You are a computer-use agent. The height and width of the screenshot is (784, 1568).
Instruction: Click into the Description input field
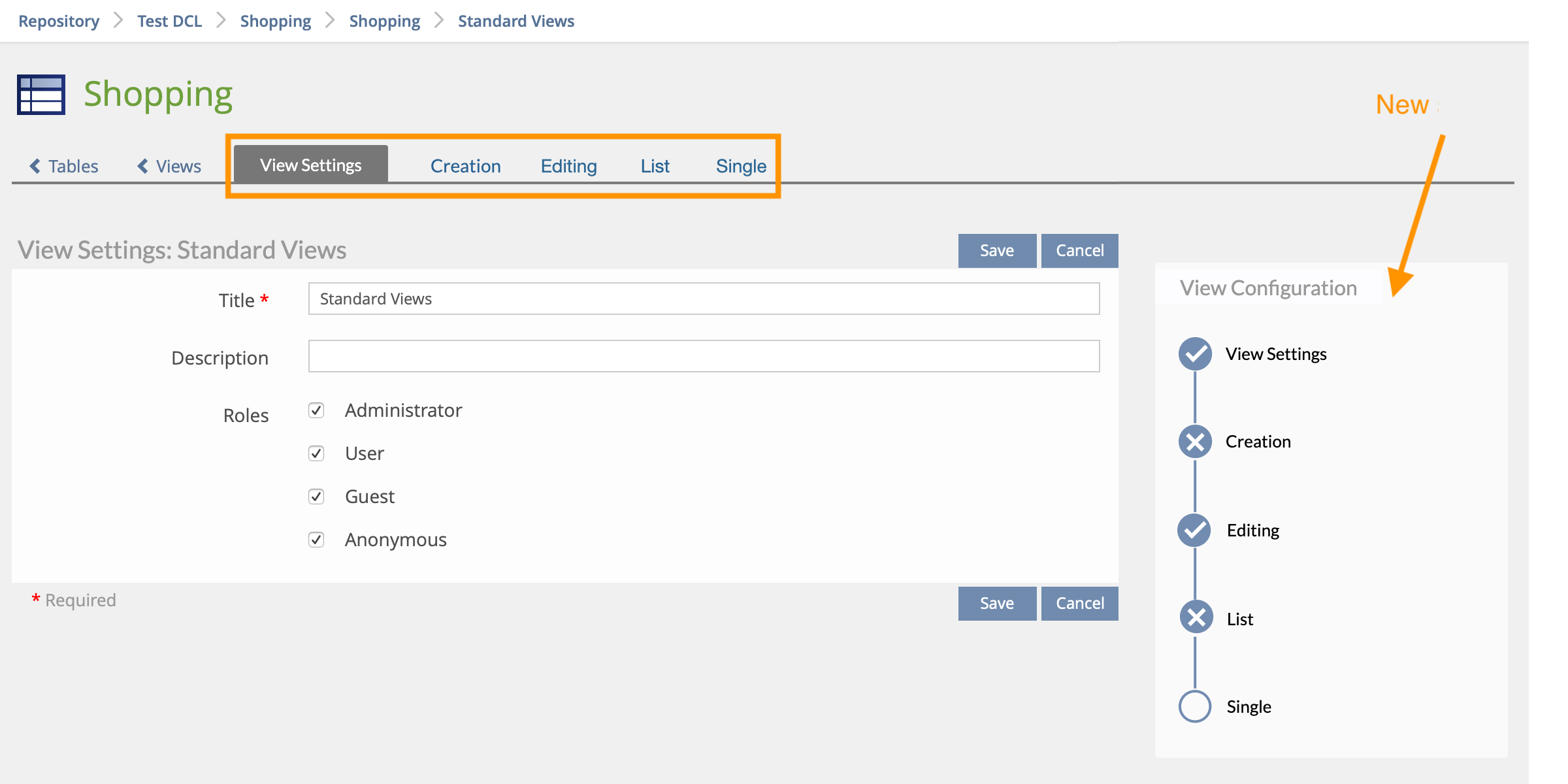[x=704, y=356]
